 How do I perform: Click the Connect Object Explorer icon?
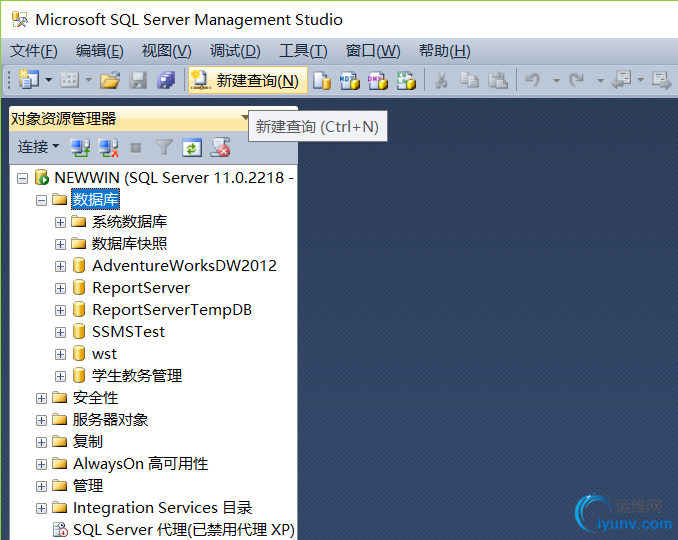tap(80, 148)
